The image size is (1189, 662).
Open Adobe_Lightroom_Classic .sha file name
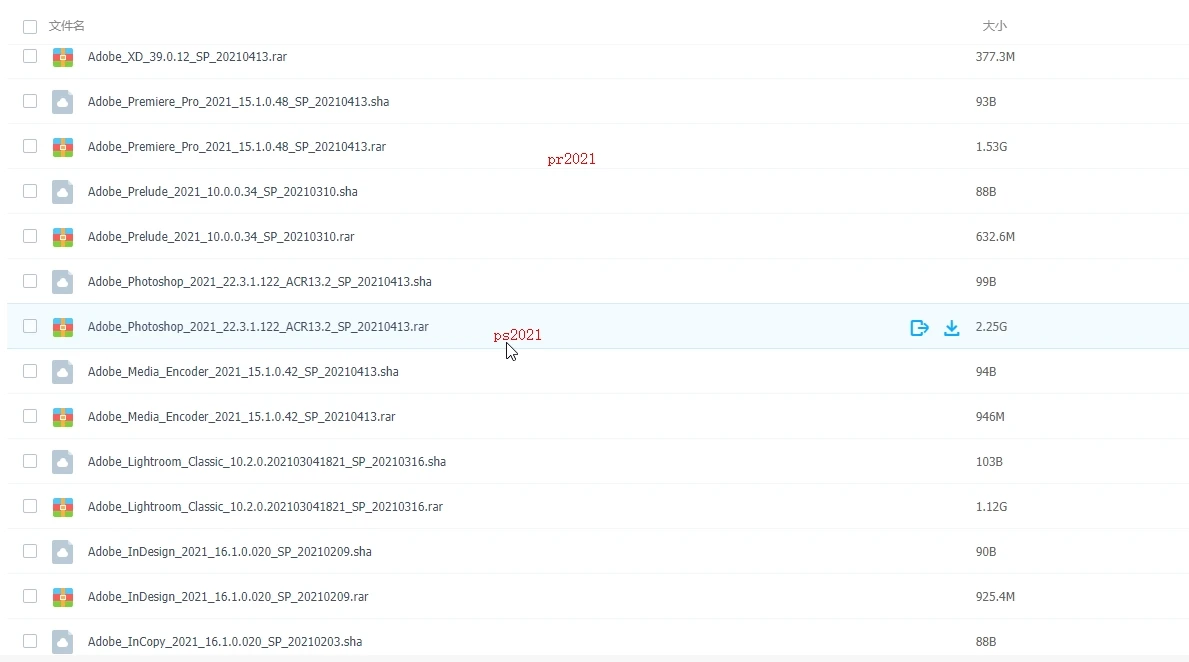pos(266,462)
